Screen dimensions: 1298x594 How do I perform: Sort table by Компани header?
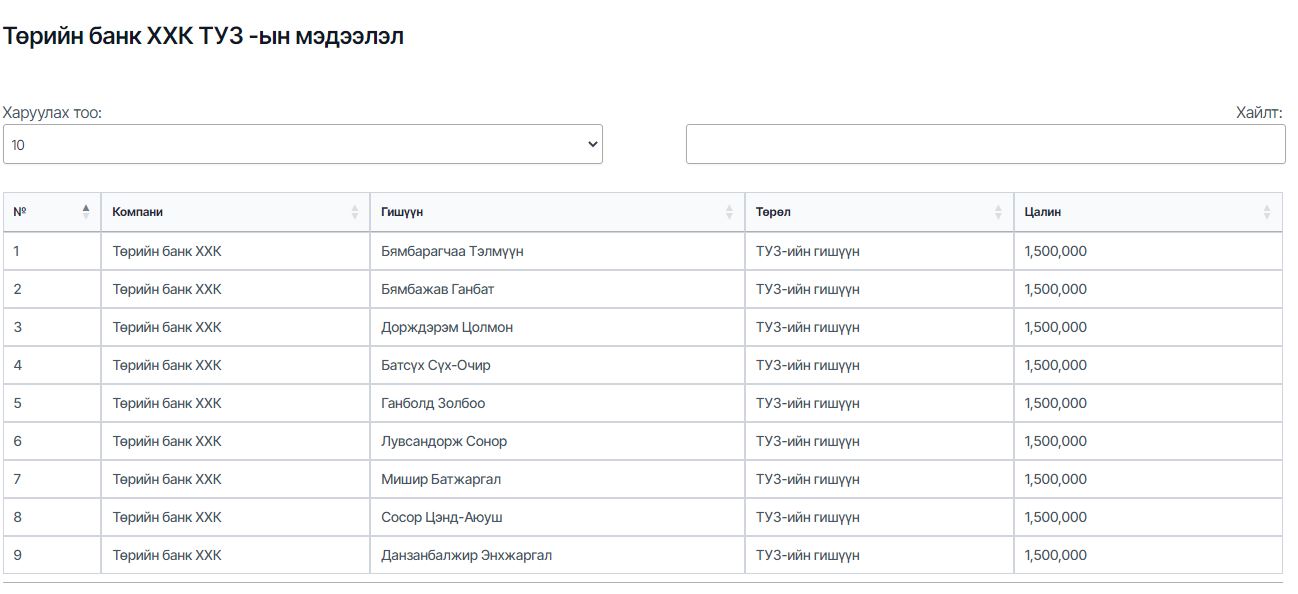pyautogui.click(x=138, y=212)
